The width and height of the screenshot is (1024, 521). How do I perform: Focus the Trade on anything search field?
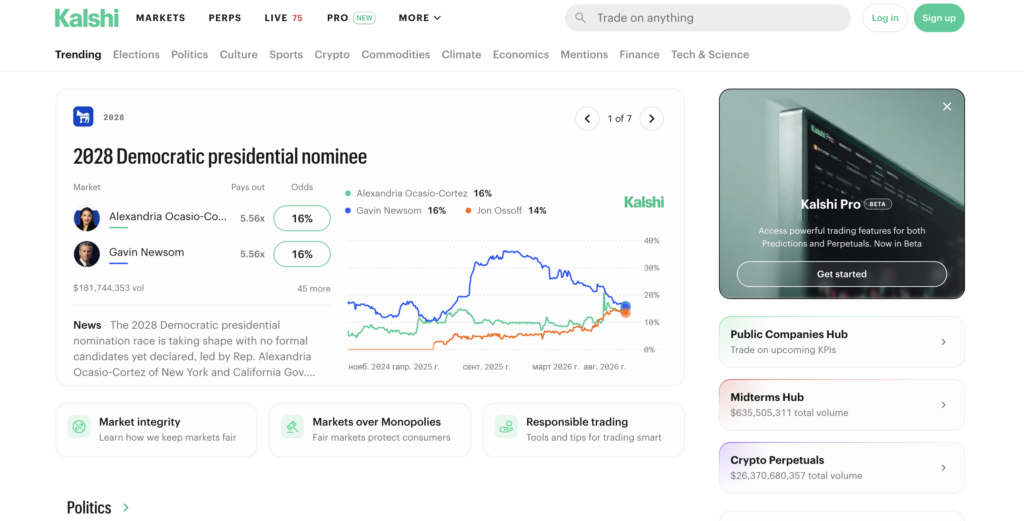[x=708, y=18]
